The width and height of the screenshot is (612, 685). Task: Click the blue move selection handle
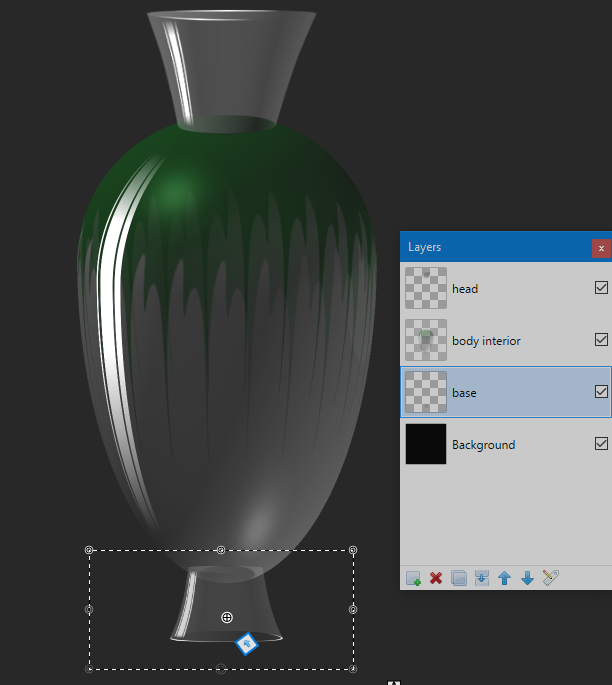tap(247, 643)
